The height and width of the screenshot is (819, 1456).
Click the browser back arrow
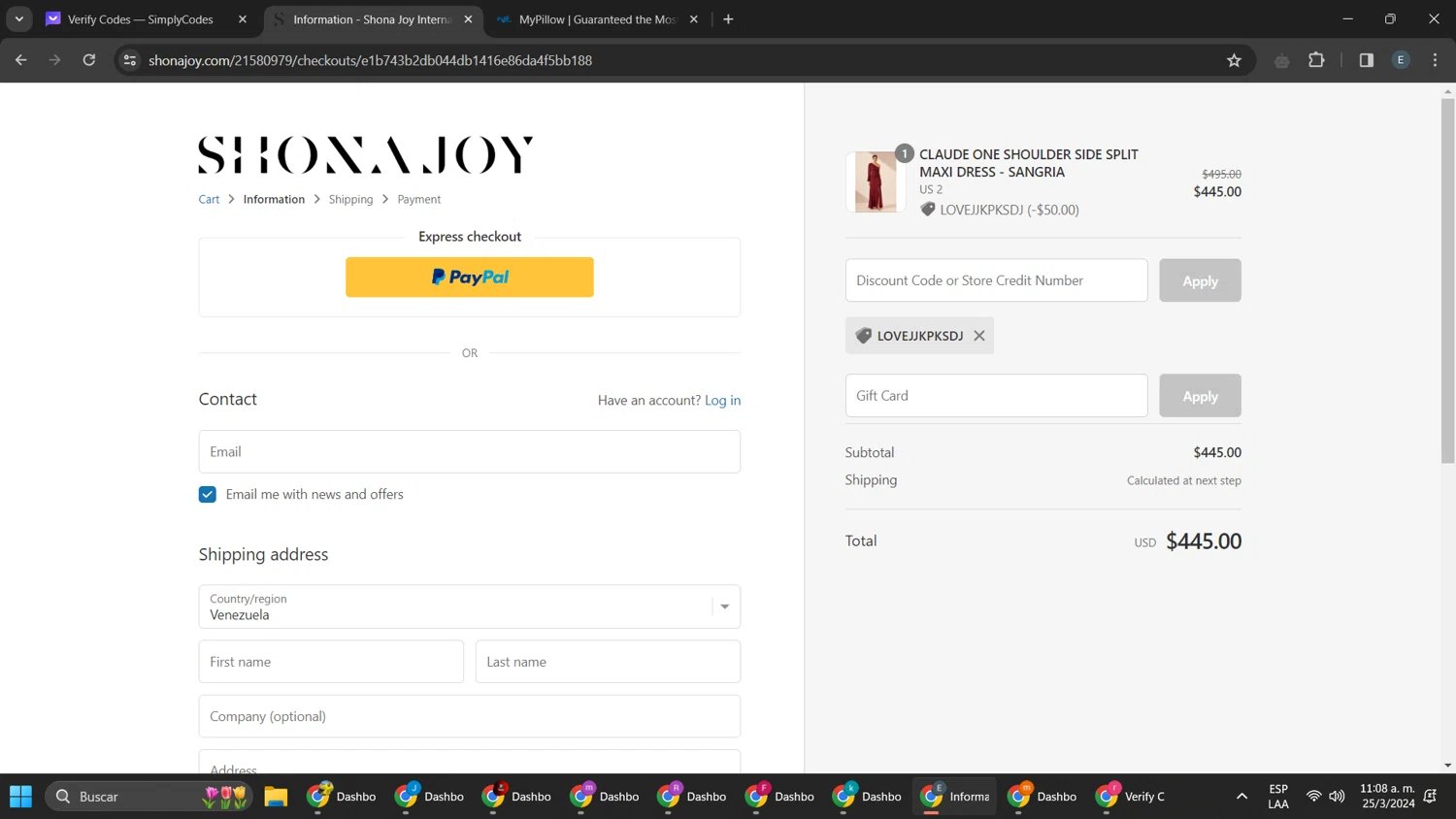point(21,60)
